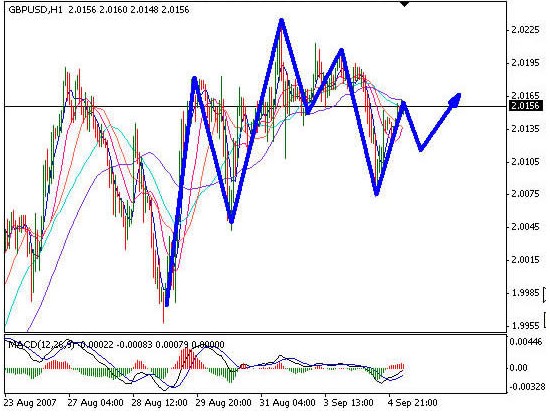
Task: Click the 29 Aug 20:00 time label
Action: pyautogui.click(x=223, y=403)
